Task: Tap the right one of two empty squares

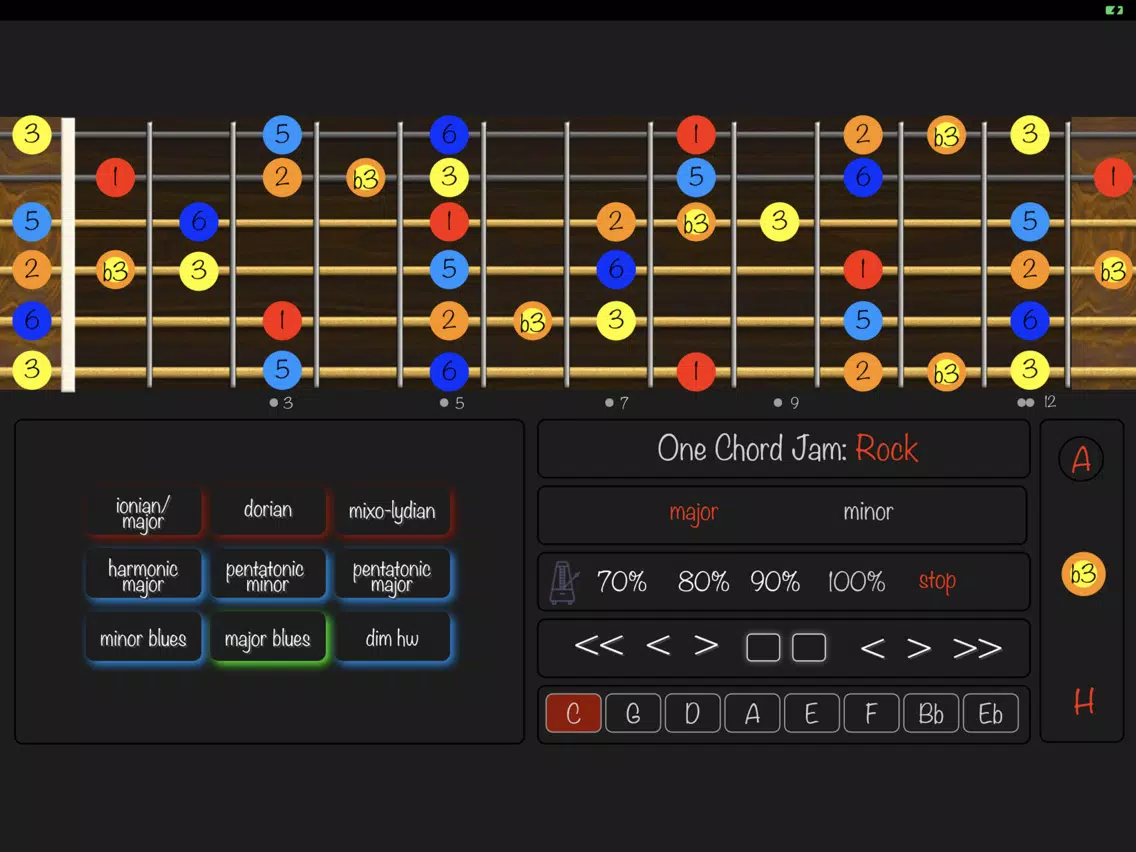Action: [x=809, y=647]
